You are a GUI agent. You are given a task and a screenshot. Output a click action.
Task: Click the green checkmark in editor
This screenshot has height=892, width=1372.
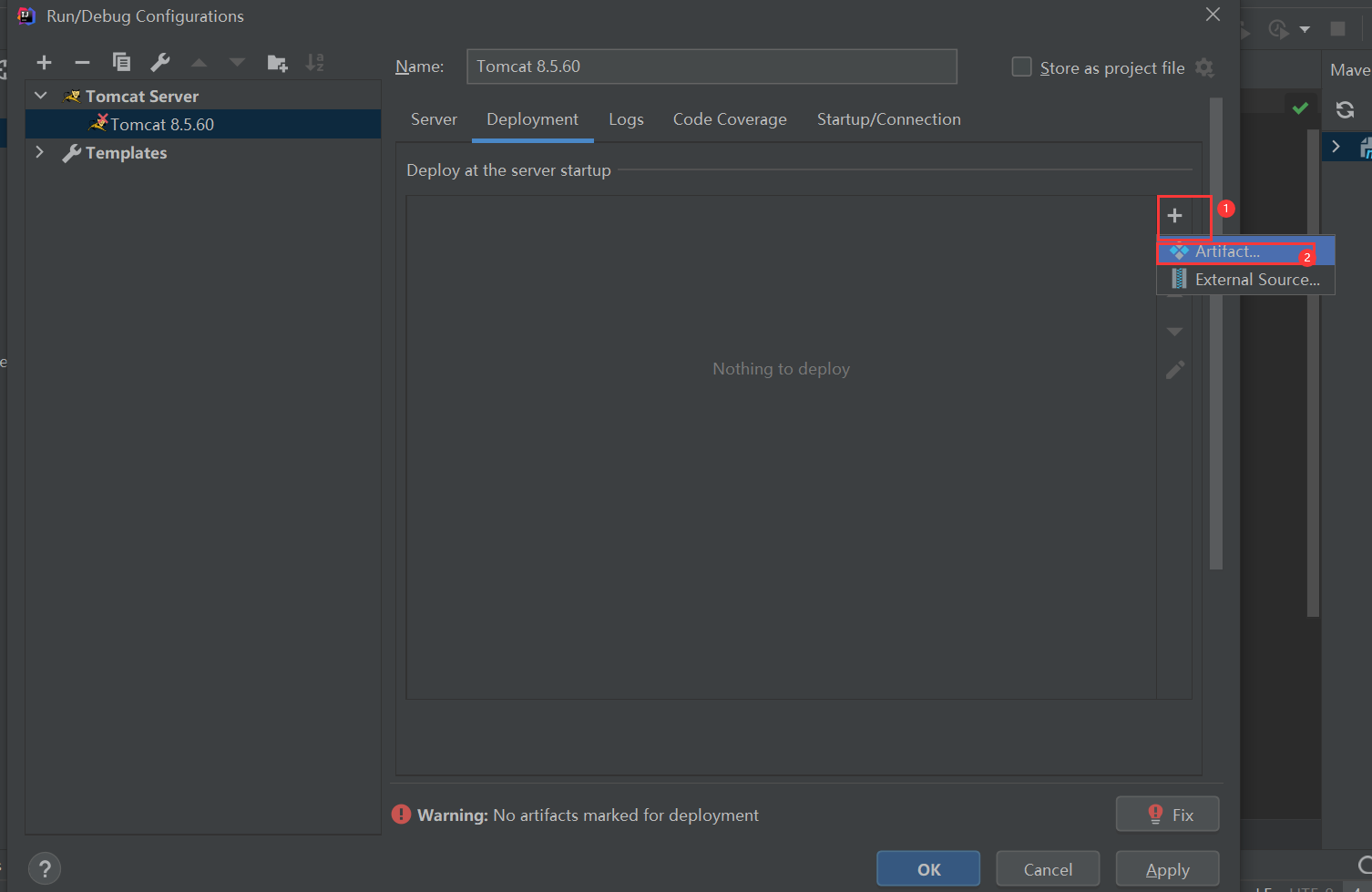click(x=1300, y=108)
